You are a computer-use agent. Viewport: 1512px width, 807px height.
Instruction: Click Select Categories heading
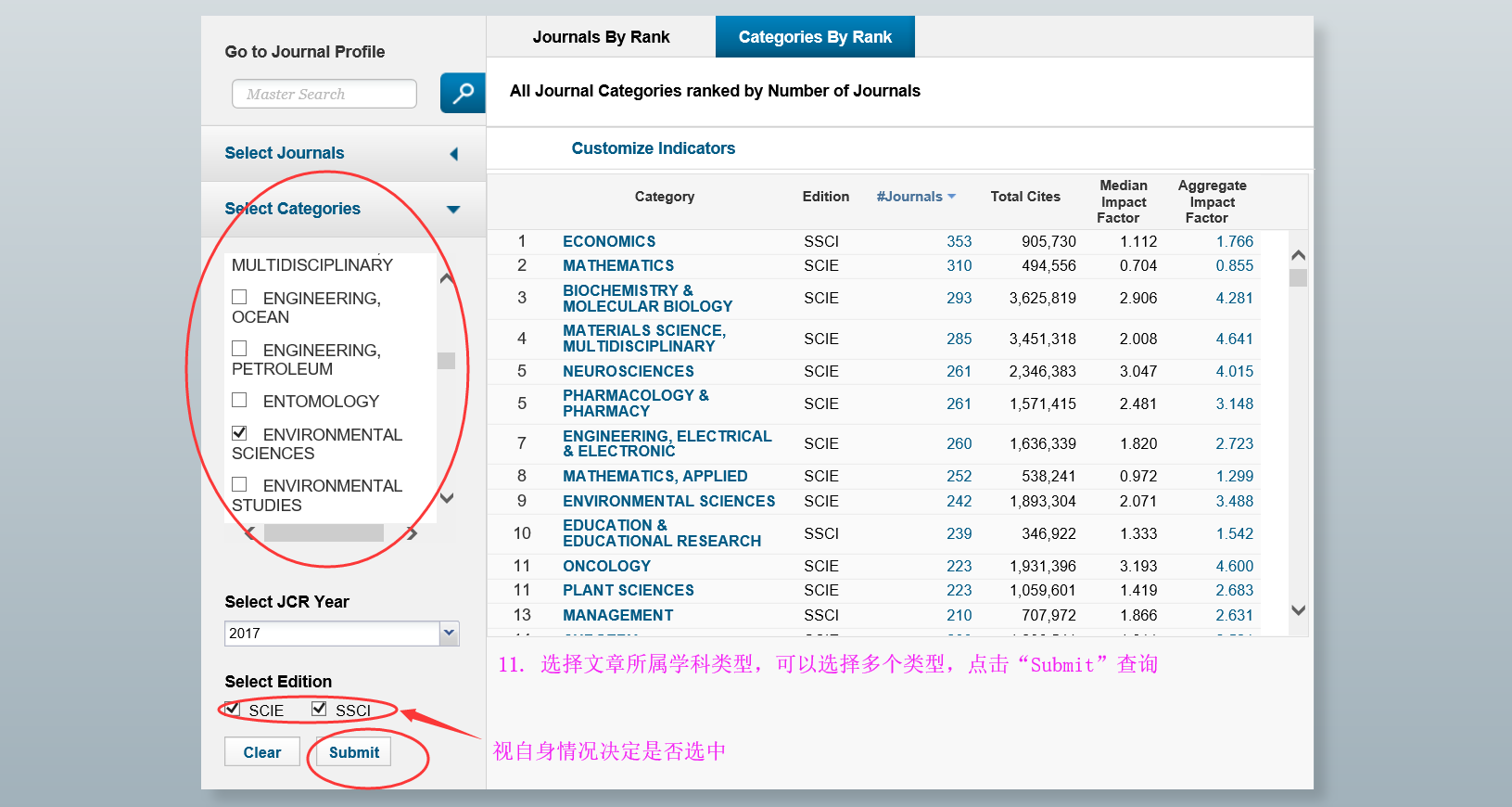tap(292, 209)
